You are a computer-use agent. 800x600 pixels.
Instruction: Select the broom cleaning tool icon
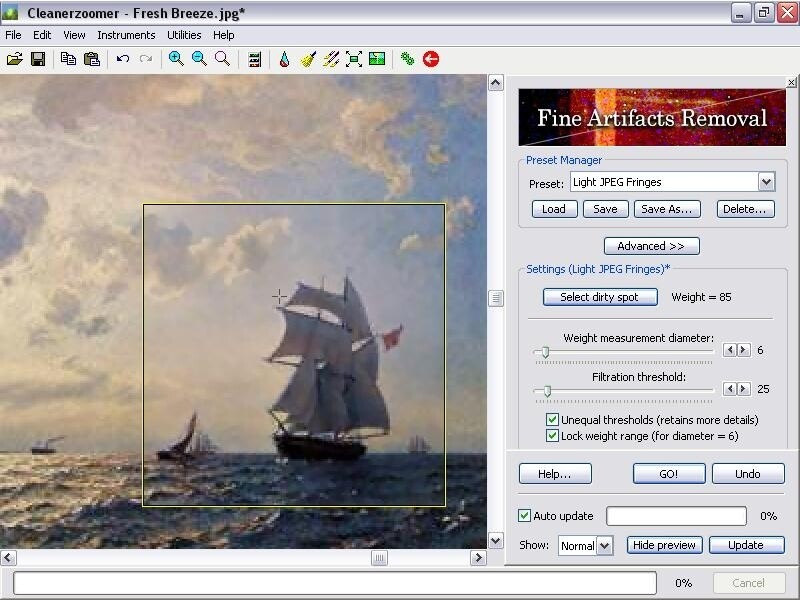[x=308, y=59]
